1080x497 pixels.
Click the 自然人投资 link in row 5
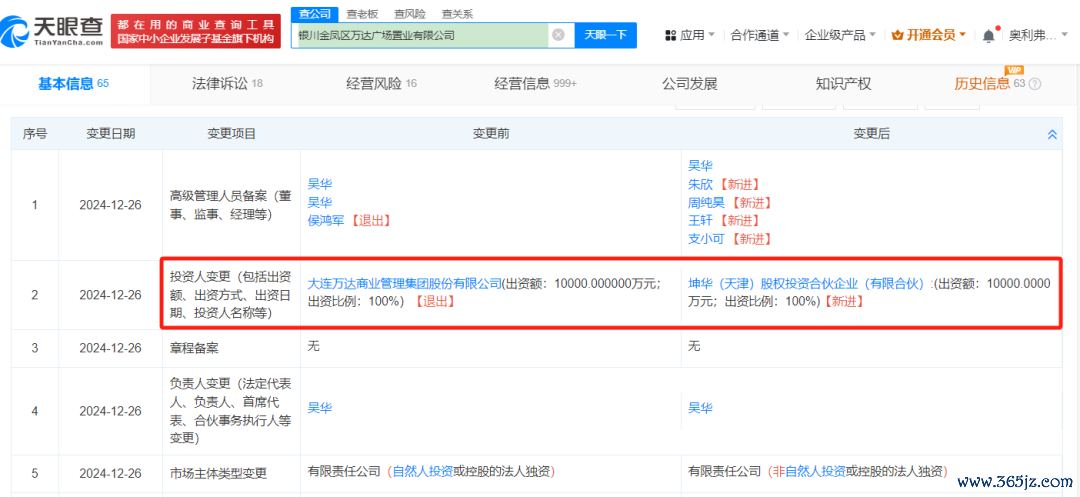(423, 471)
